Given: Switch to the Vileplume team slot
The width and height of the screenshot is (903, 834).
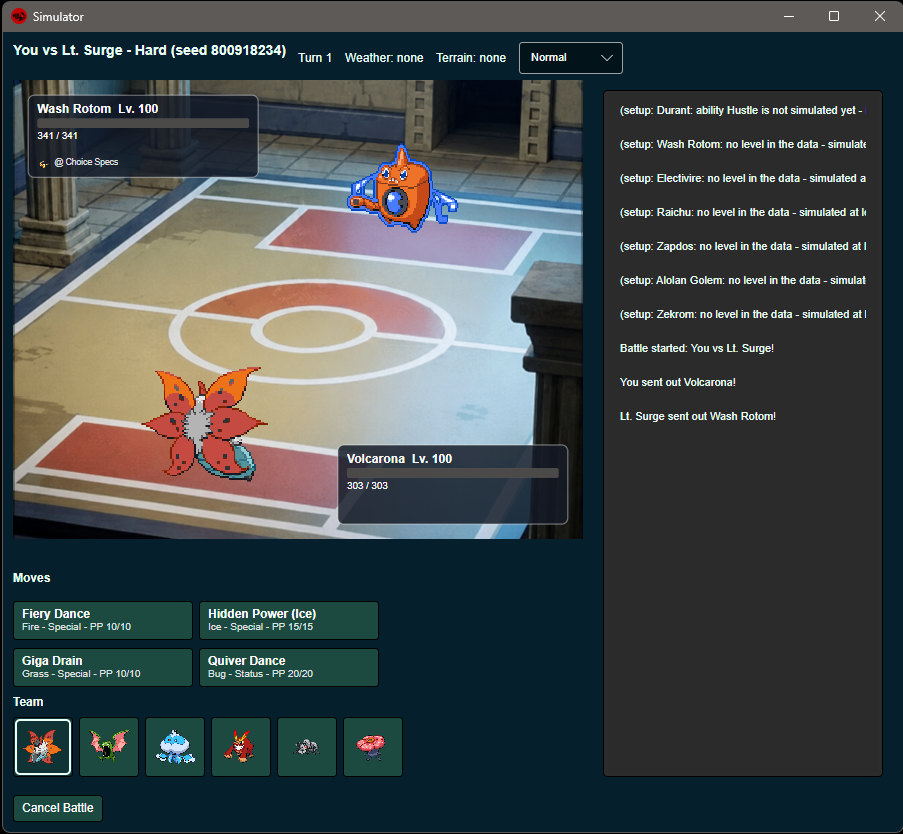Looking at the screenshot, I should click(373, 746).
